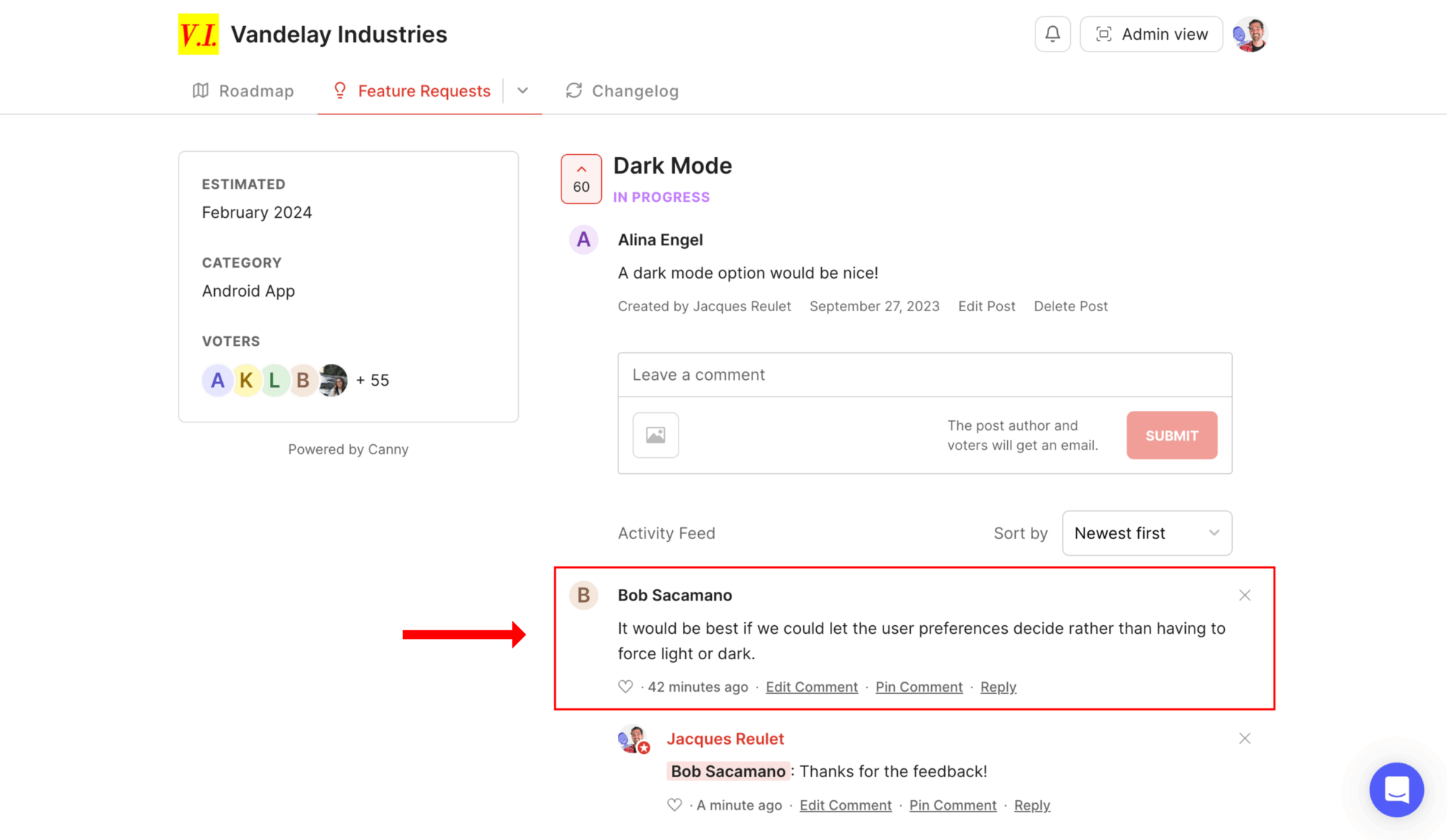Click the upvote arrow with 60 votes
The image size is (1447, 840).
click(x=581, y=179)
